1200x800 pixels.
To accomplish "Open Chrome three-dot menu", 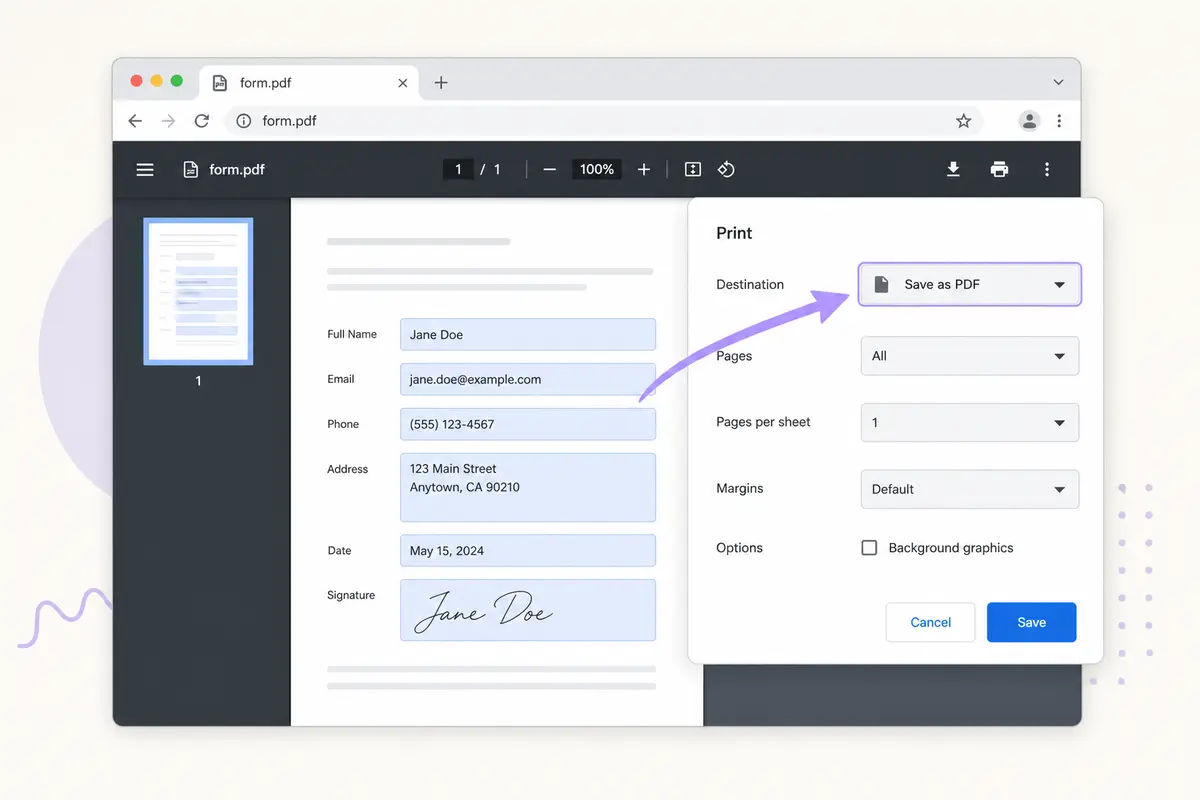I will click(x=1059, y=121).
